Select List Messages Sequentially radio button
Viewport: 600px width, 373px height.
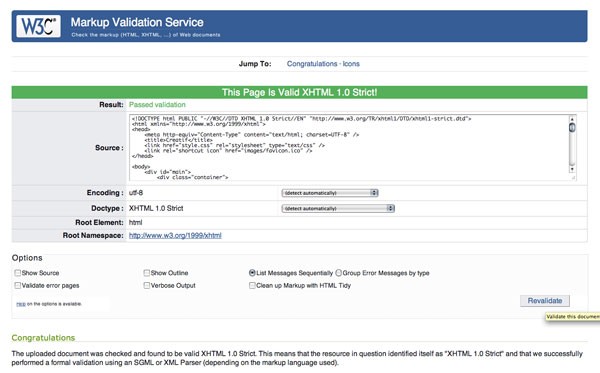click(252, 273)
